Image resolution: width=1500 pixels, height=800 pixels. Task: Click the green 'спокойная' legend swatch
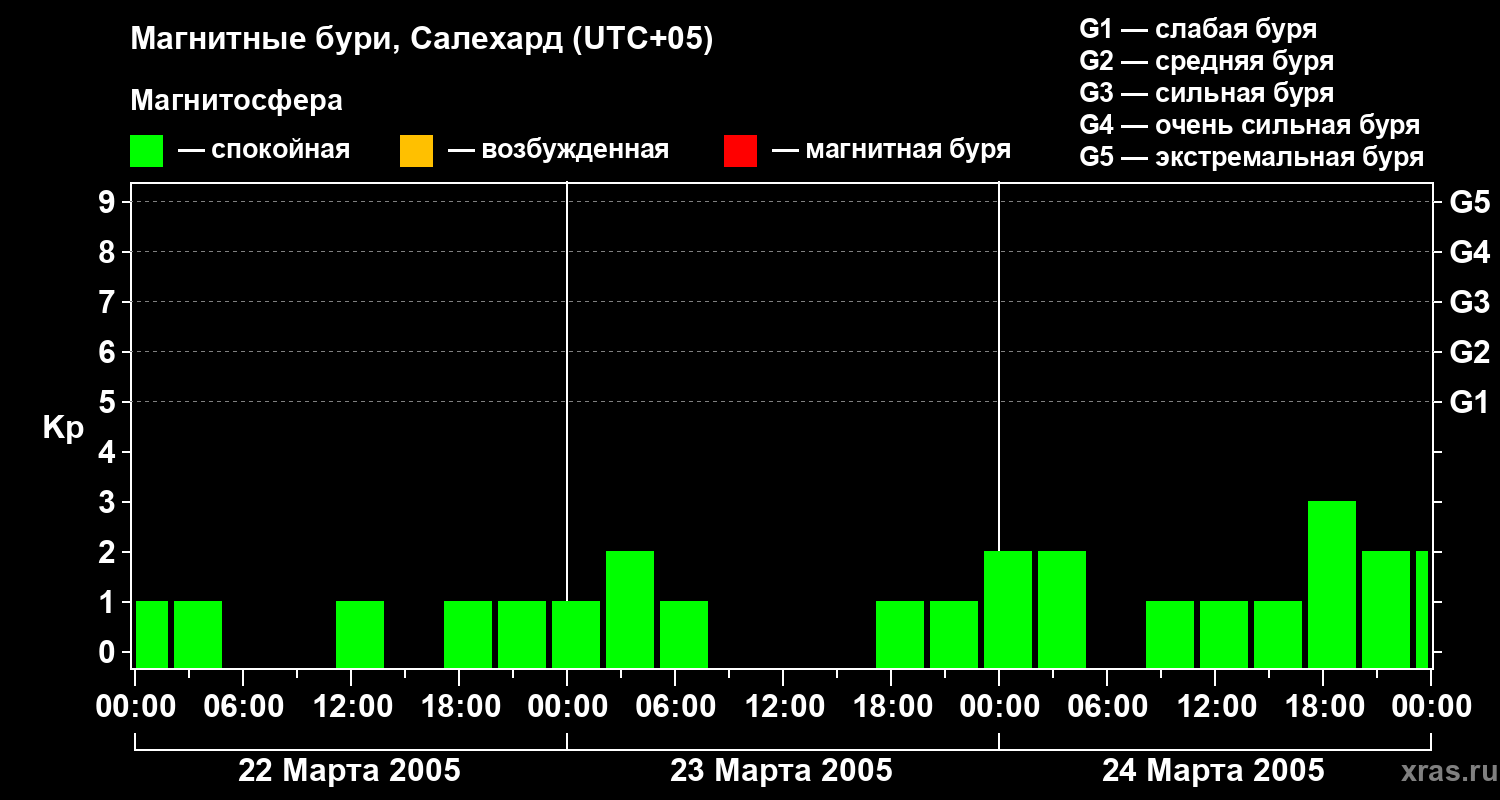146,151
